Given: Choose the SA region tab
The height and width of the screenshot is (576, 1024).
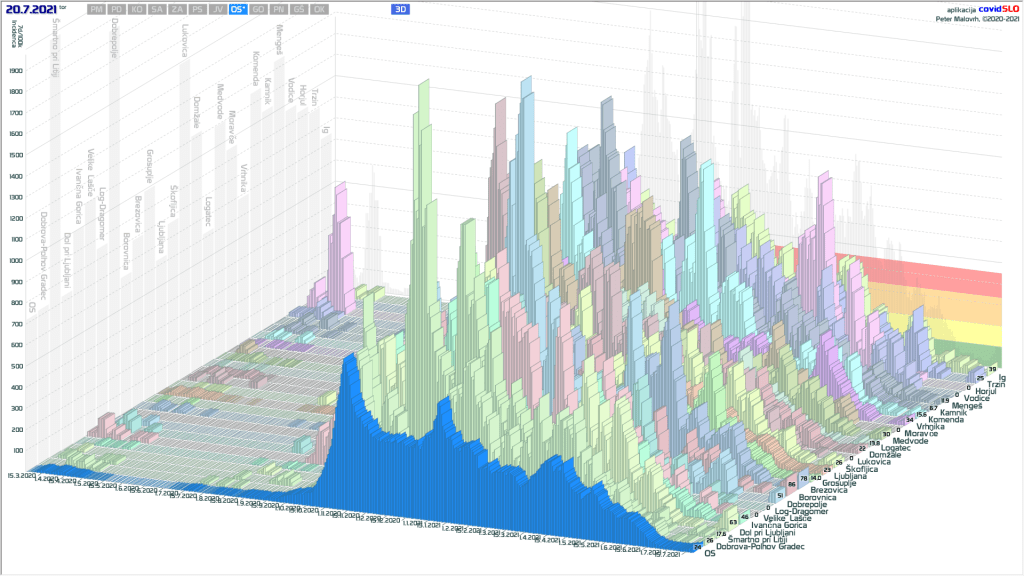Looking at the screenshot, I should point(157,9).
